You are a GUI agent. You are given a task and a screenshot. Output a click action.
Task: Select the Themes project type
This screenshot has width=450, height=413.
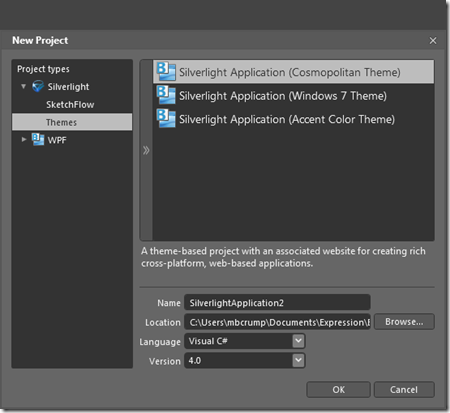pos(72,122)
